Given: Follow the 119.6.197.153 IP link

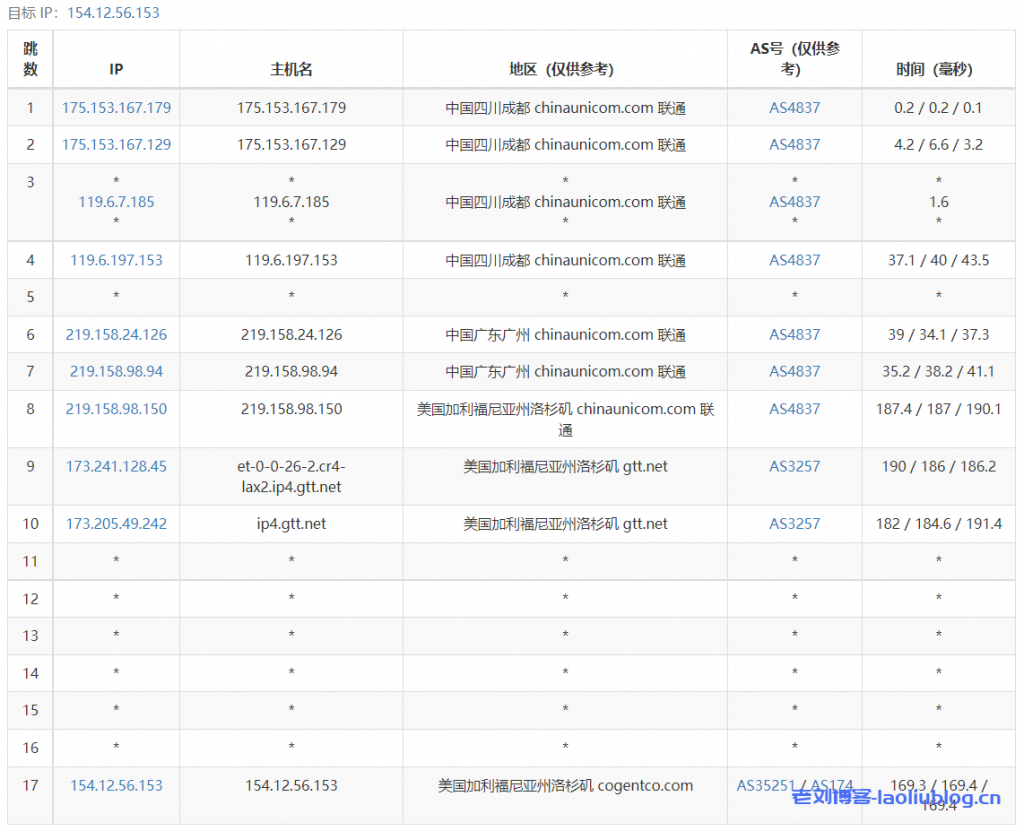Looking at the screenshot, I should tap(116, 260).
